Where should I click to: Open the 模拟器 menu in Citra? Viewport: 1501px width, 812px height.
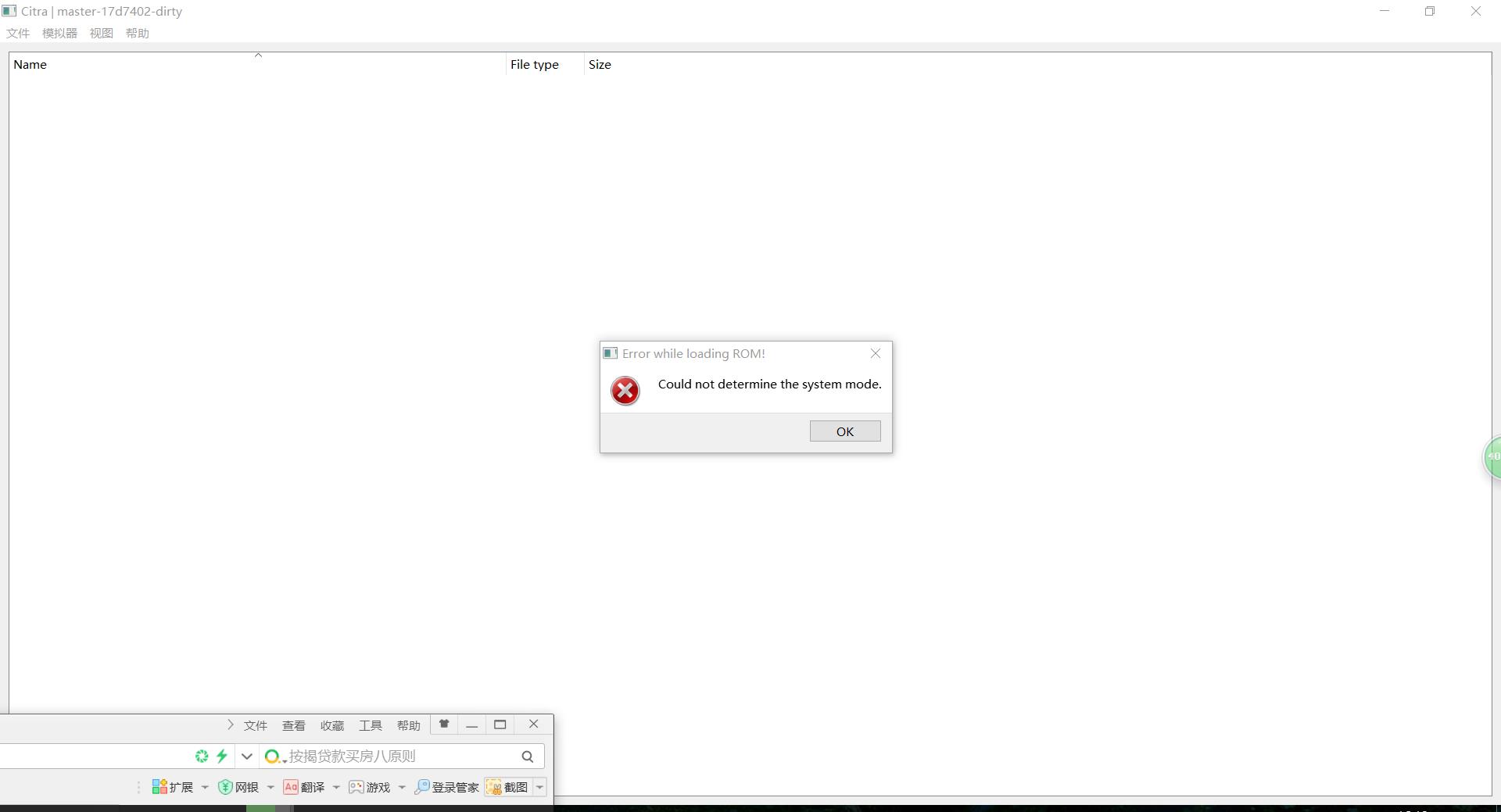coord(59,33)
